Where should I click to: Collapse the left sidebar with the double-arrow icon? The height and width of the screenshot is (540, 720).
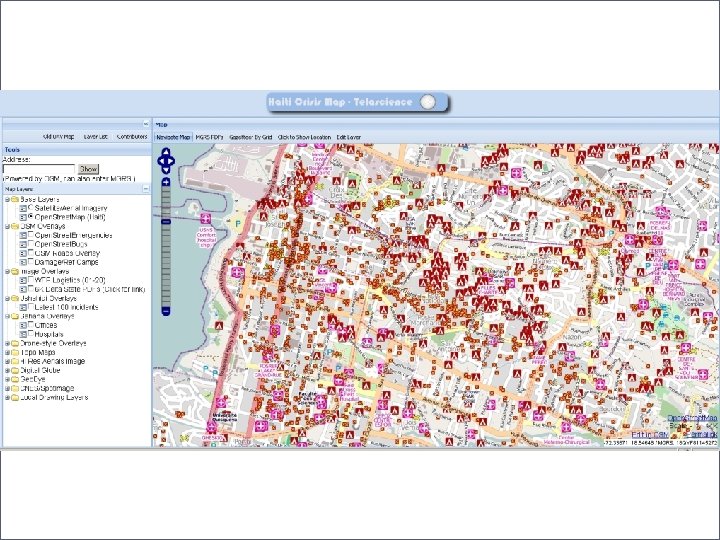(146, 124)
